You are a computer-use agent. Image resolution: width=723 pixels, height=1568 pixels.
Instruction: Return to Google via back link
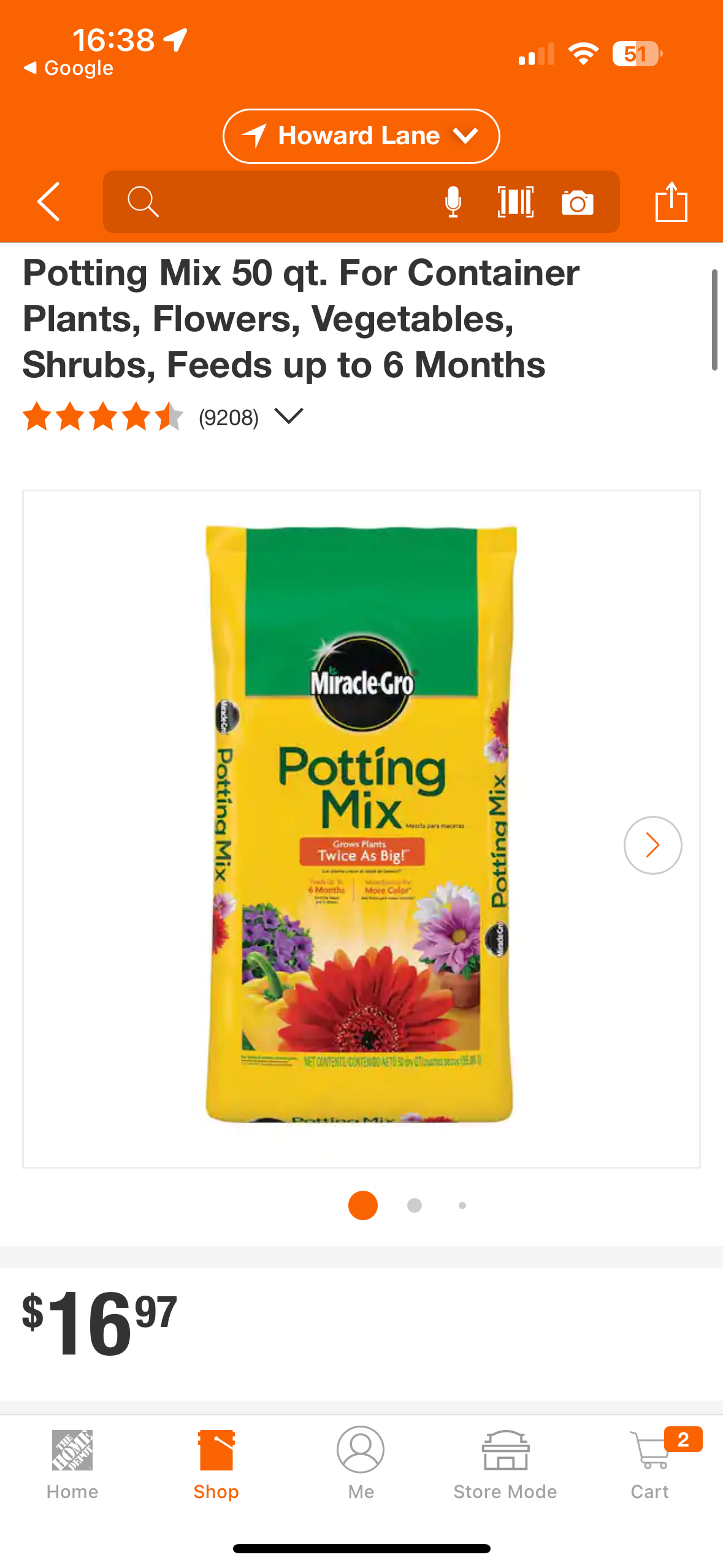coord(68,67)
